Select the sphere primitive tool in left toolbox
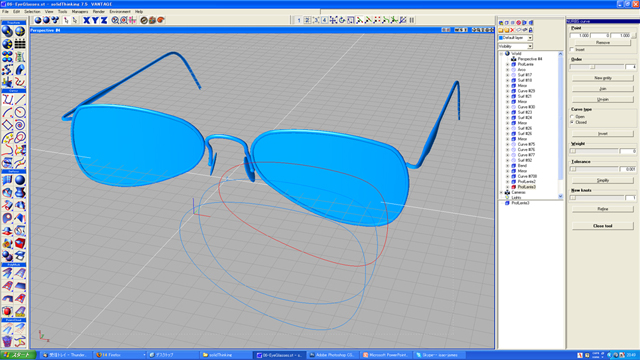This screenshot has height=360, width=640. point(20,180)
